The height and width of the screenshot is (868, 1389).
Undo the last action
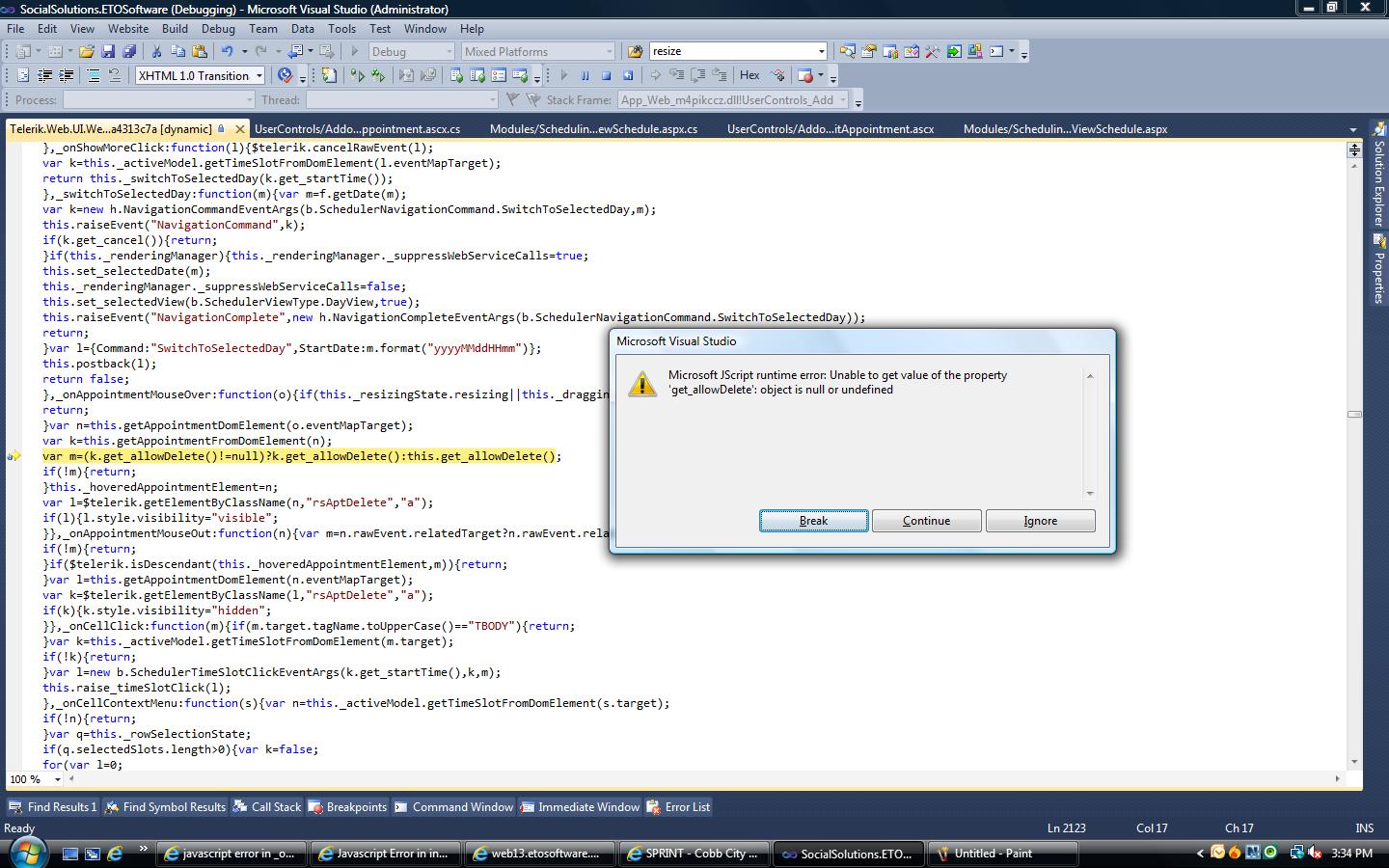pos(227,51)
